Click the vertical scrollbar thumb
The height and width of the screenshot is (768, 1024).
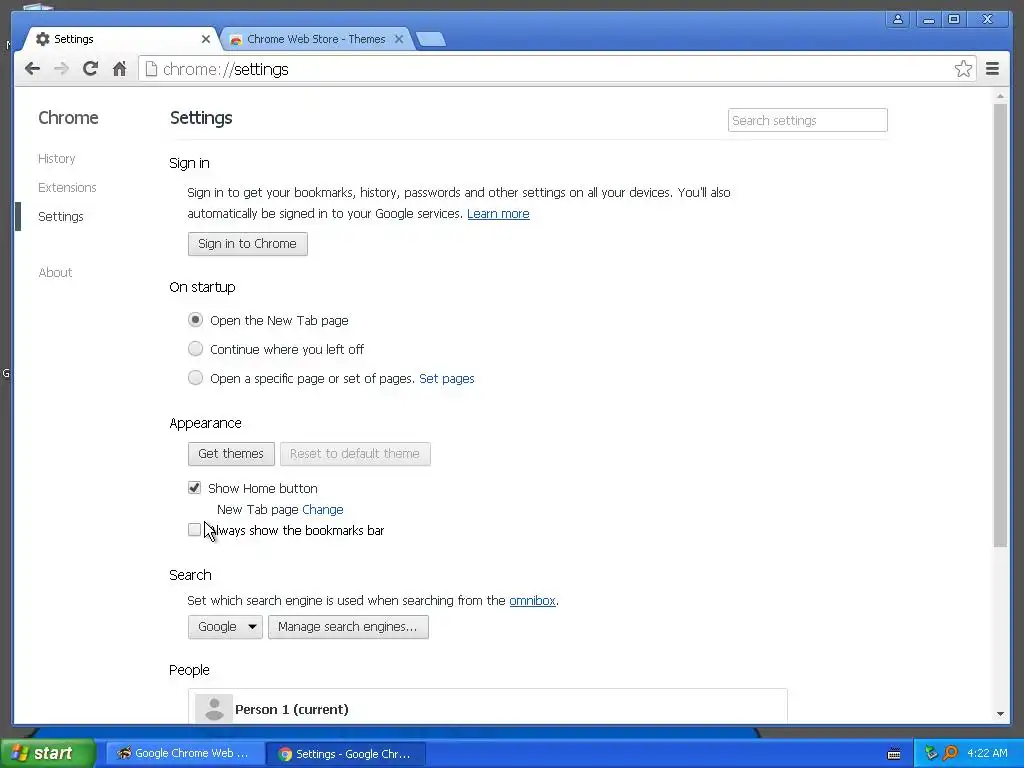(x=1000, y=325)
